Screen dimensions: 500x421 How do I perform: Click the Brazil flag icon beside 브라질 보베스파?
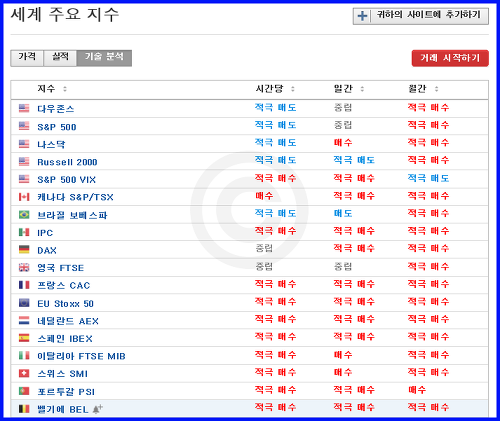coord(24,215)
